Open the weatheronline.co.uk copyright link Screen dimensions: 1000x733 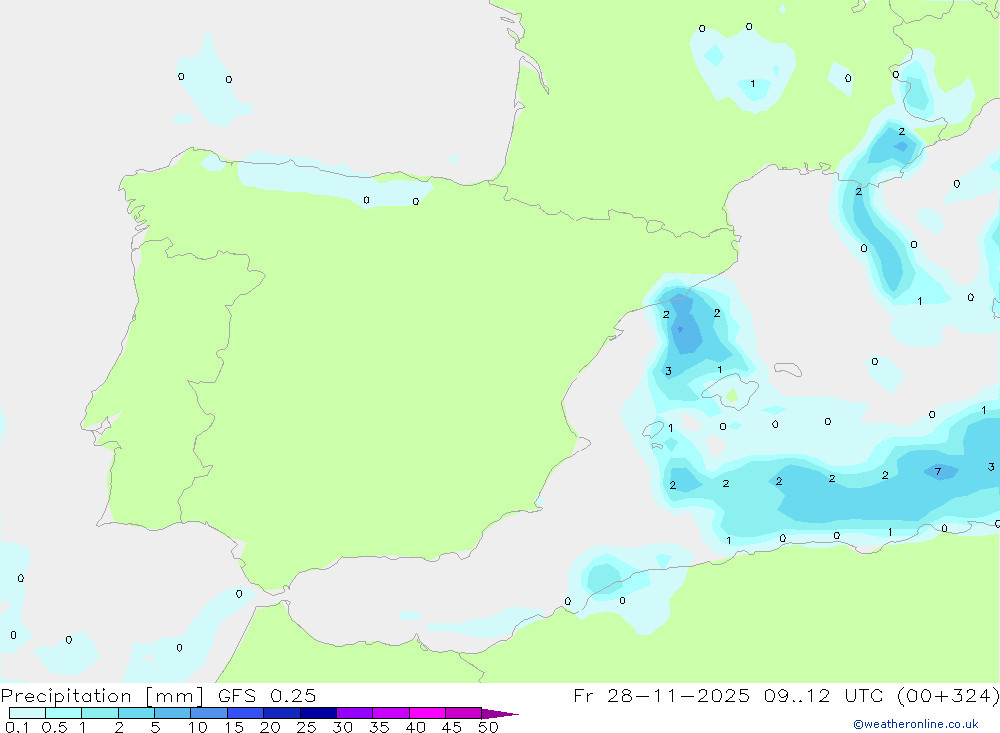[x=916, y=724]
